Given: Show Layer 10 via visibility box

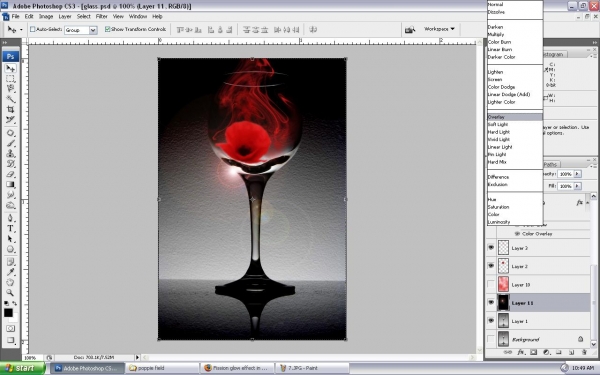Looking at the screenshot, I should [x=491, y=284].
